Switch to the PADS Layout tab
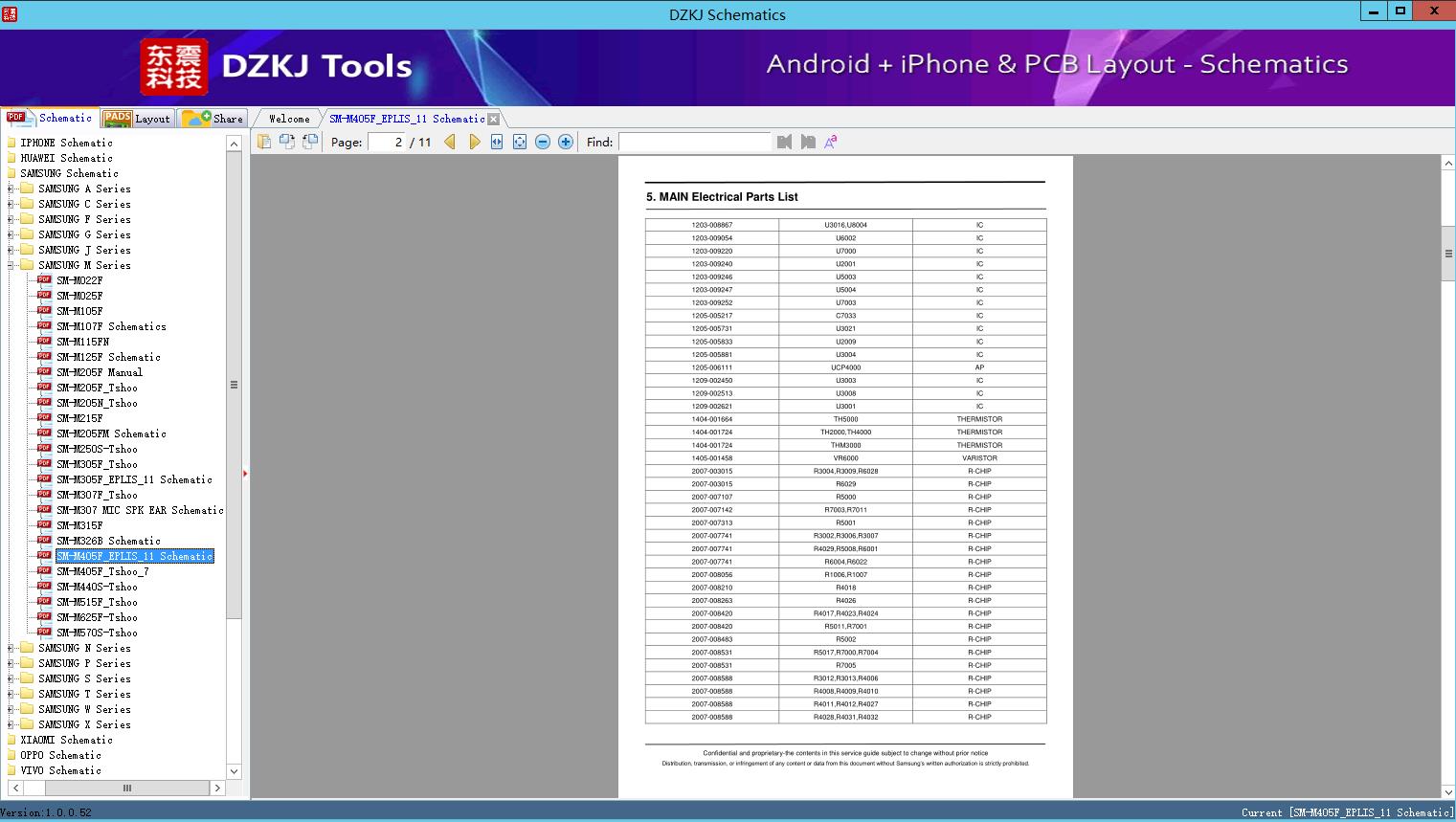Viewport: 1456px width, 822px height. (x=137, y=119)
